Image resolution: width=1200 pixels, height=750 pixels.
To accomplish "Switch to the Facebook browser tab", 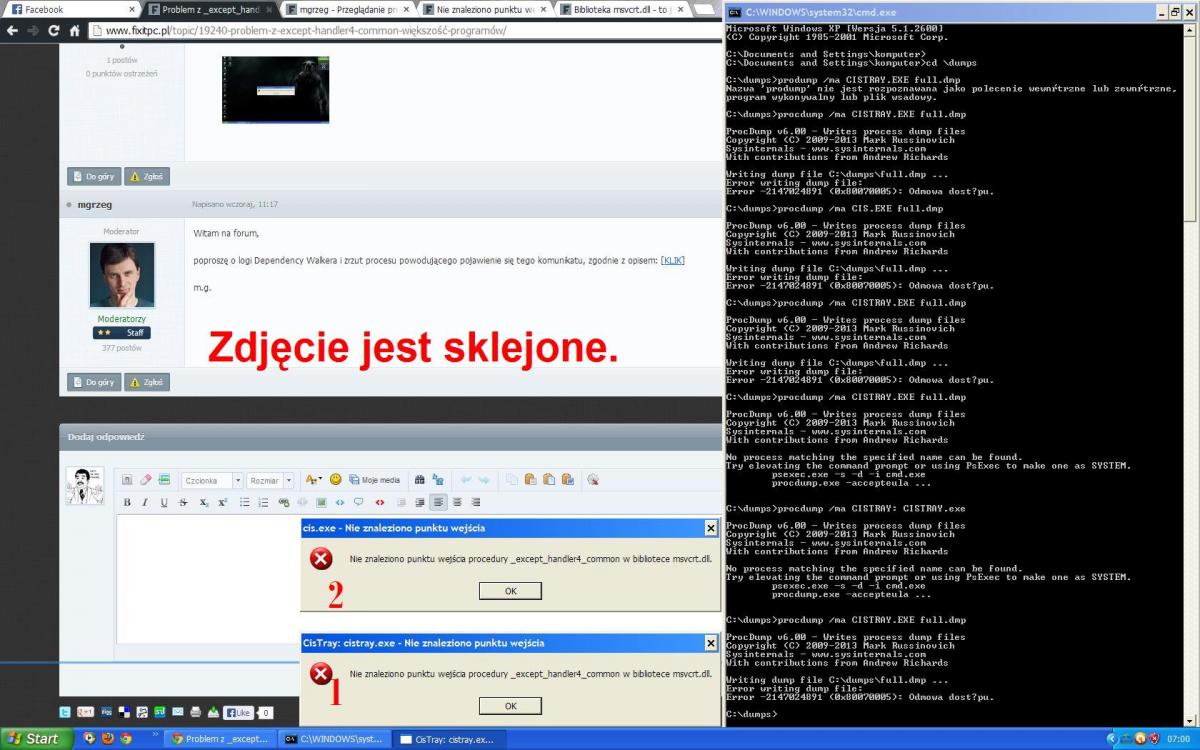I will click(73, 9).
